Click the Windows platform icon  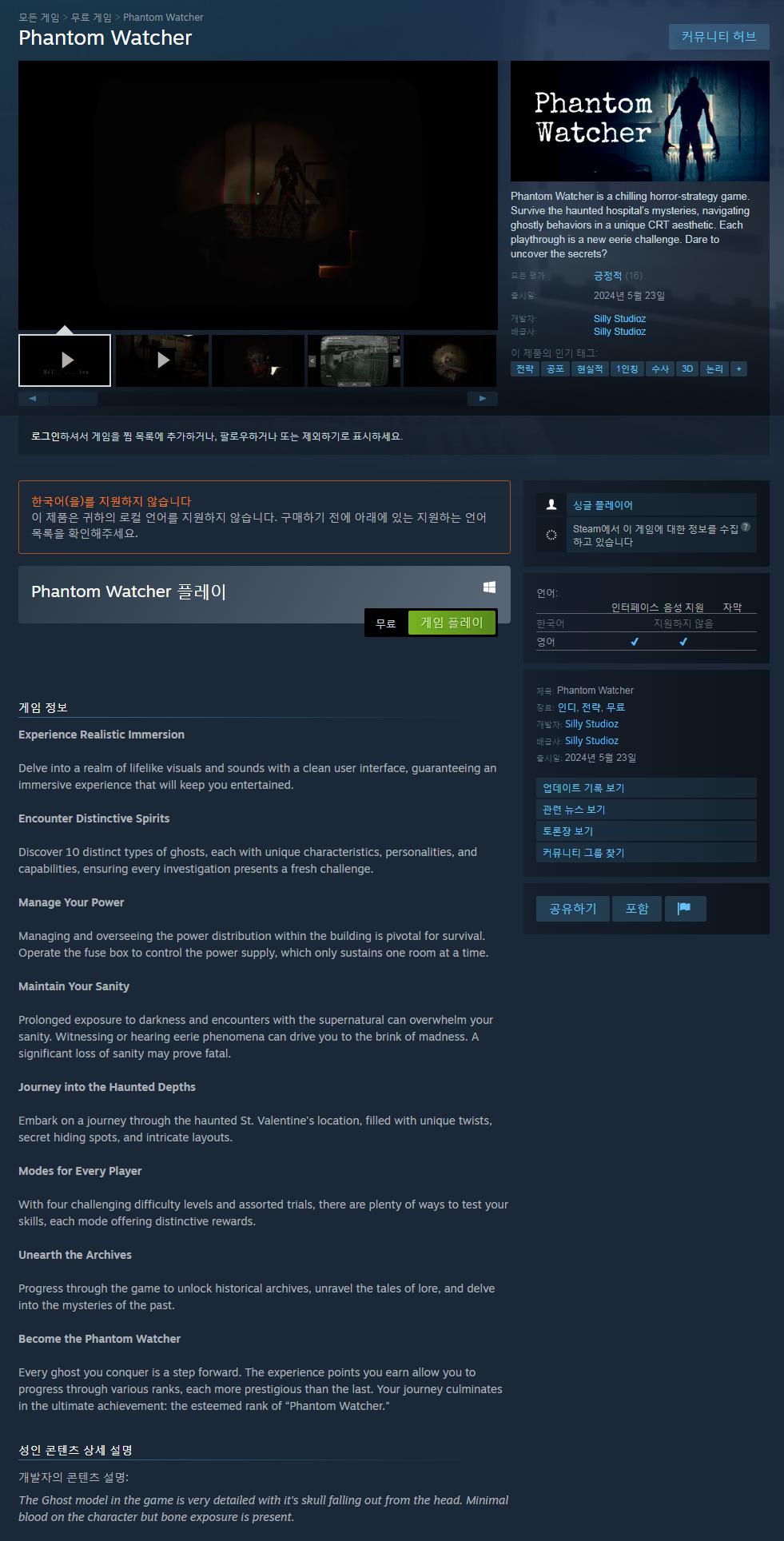[x=489, y=587]
